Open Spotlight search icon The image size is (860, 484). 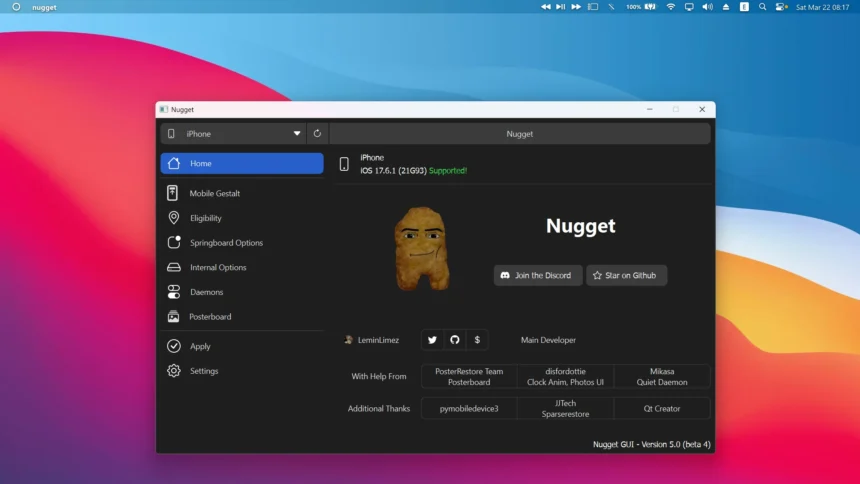(x=762, y=7)
